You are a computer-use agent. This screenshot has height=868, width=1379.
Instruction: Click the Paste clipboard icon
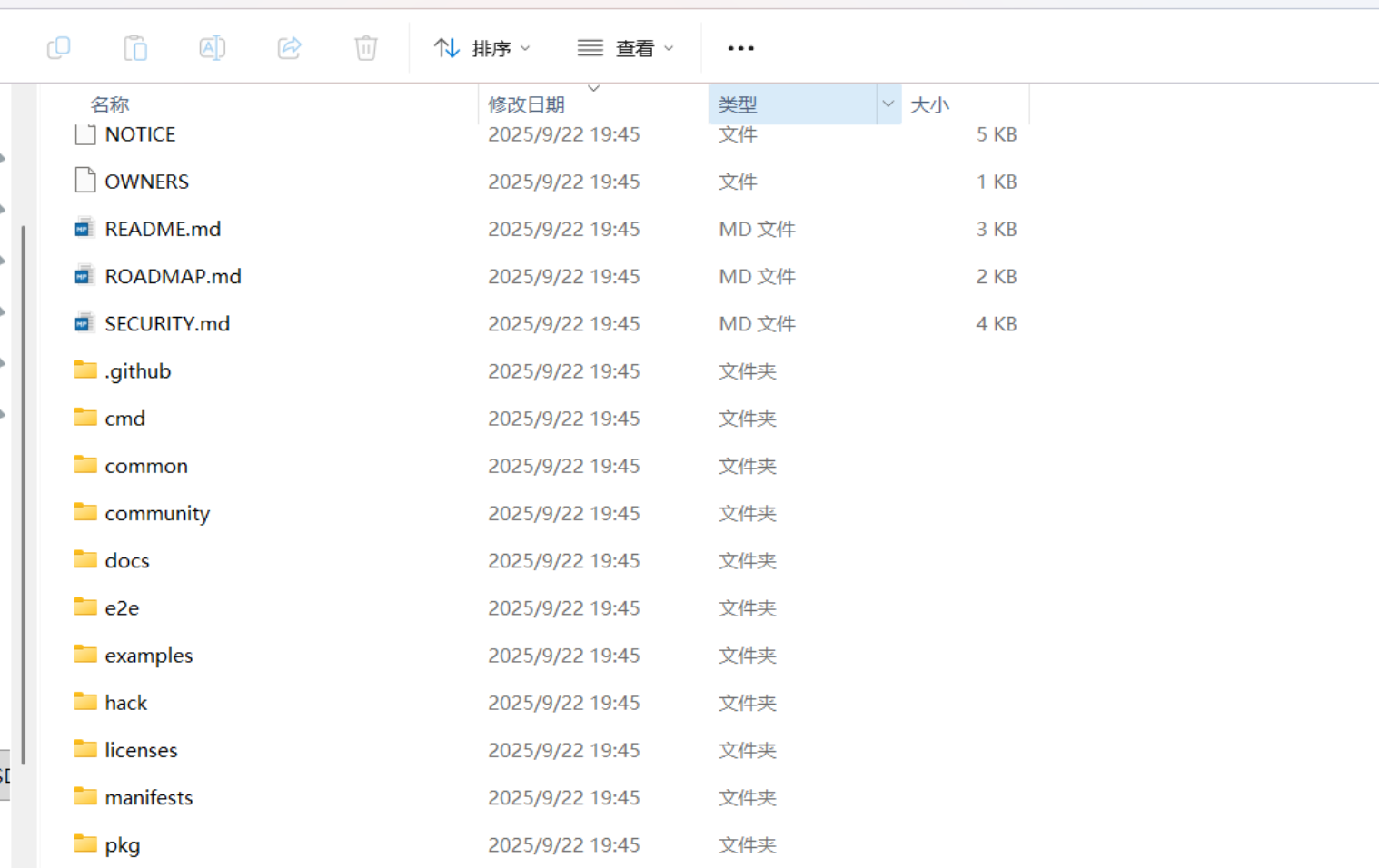click(135, 47)
